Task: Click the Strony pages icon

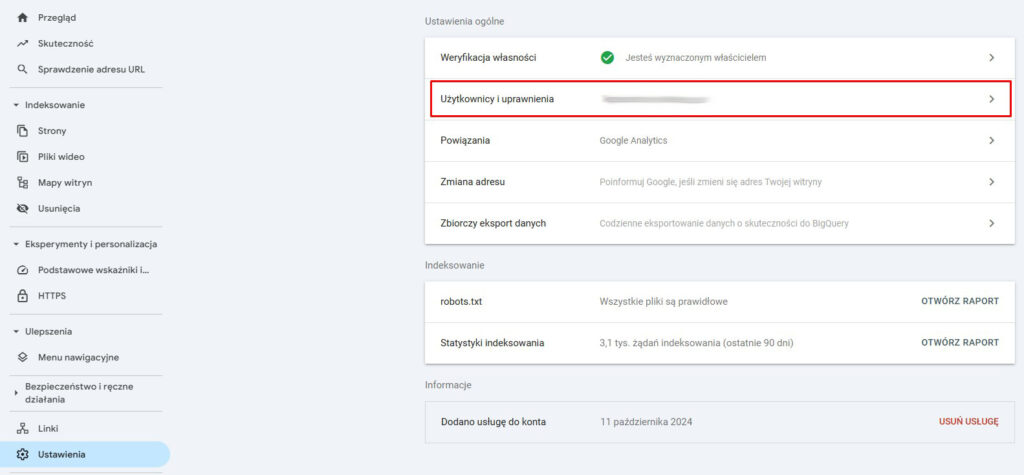Action: coord(22,131)
